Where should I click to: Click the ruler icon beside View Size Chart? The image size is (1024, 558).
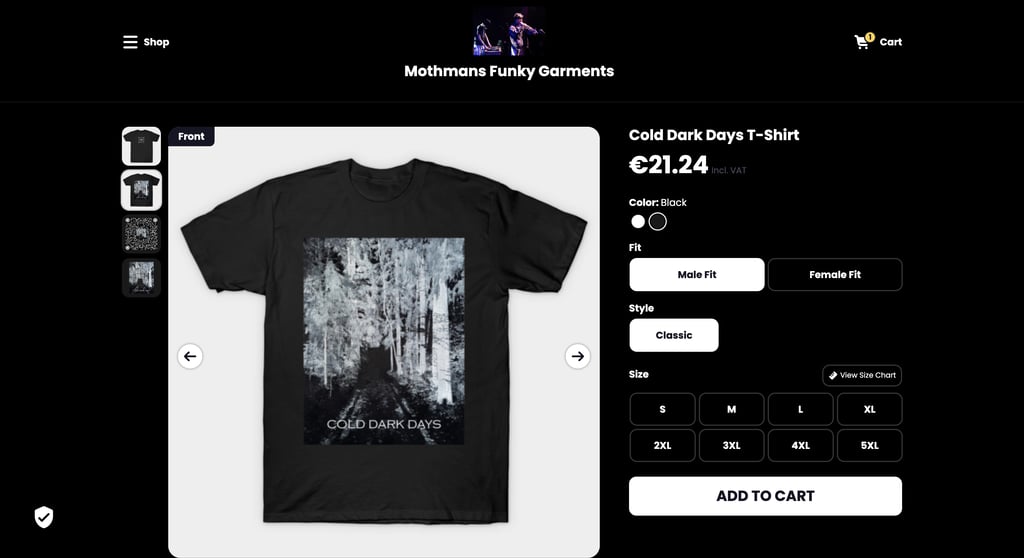(833, 375)
